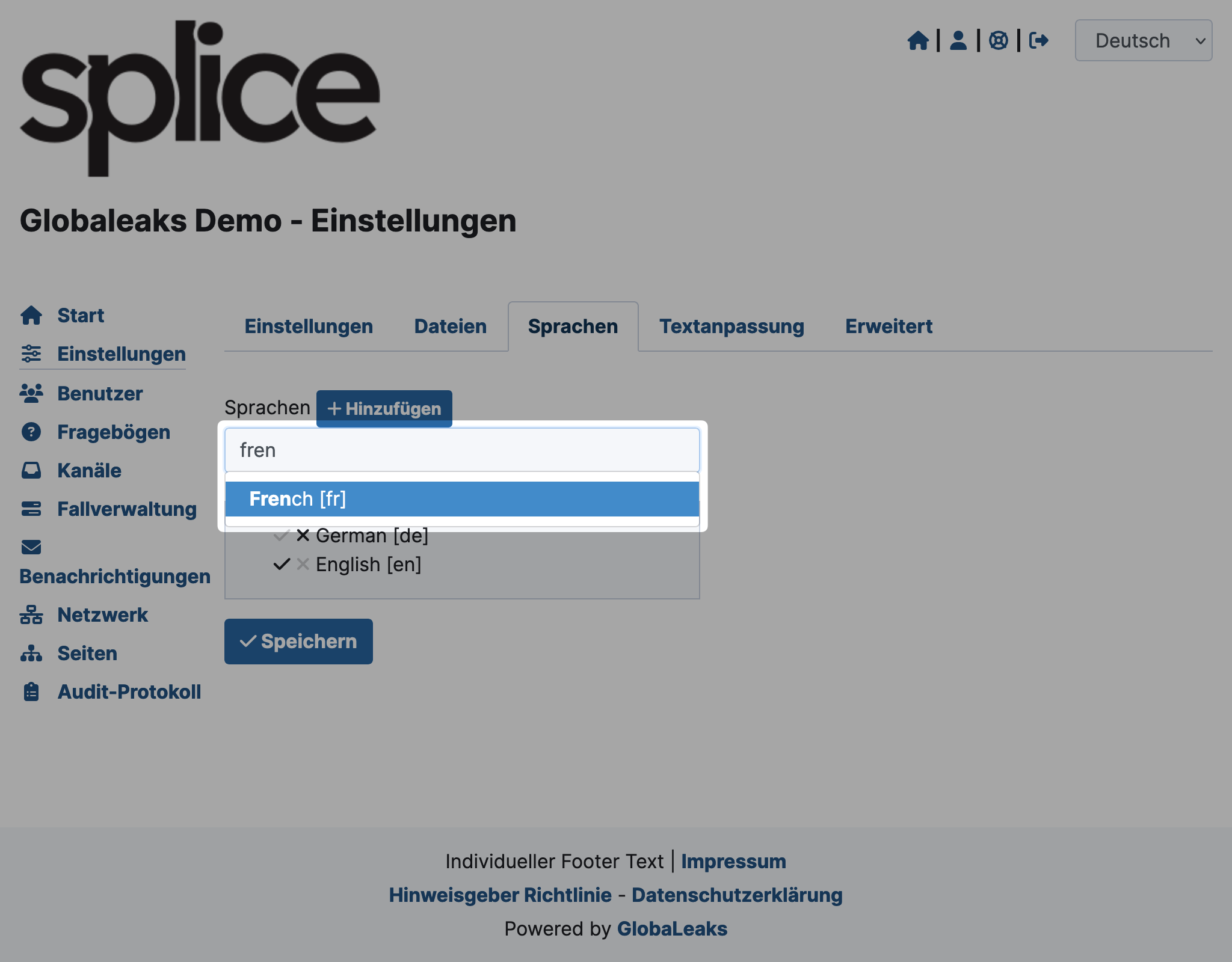1232x962 pixels.
Task: Click the Netzwerk network icon
Action: click(x=31, y=614)
